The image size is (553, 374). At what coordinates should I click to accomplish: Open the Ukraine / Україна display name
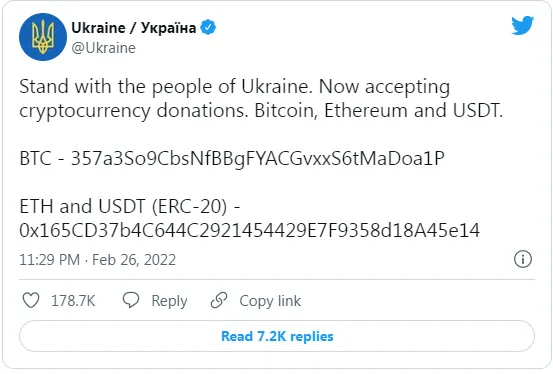point(133,28)
